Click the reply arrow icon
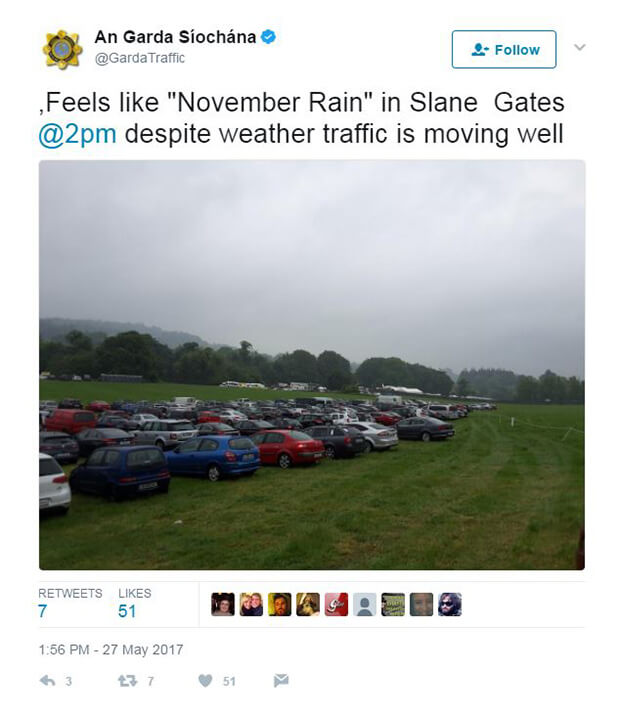This screenshot has width=620, height=716. pyautogui.click(x=47, y=681)
